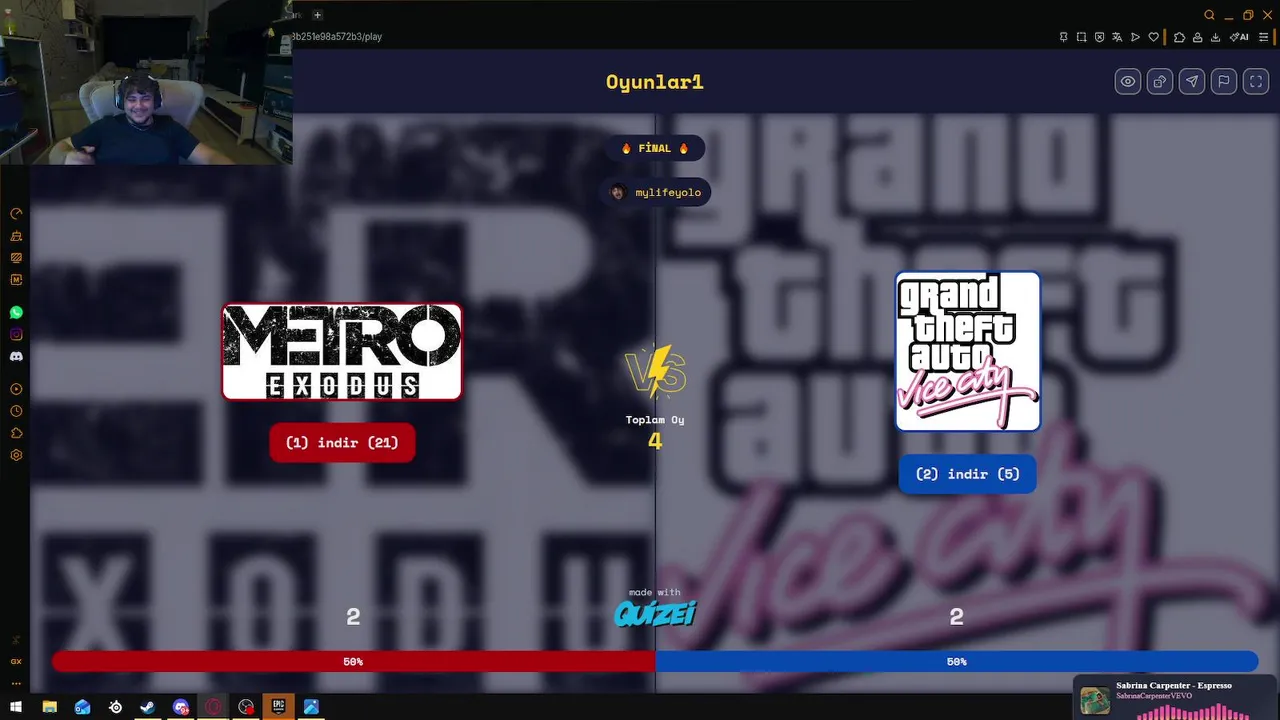Click the pin icon in browser toolbar

click(x=1063, y=37)
